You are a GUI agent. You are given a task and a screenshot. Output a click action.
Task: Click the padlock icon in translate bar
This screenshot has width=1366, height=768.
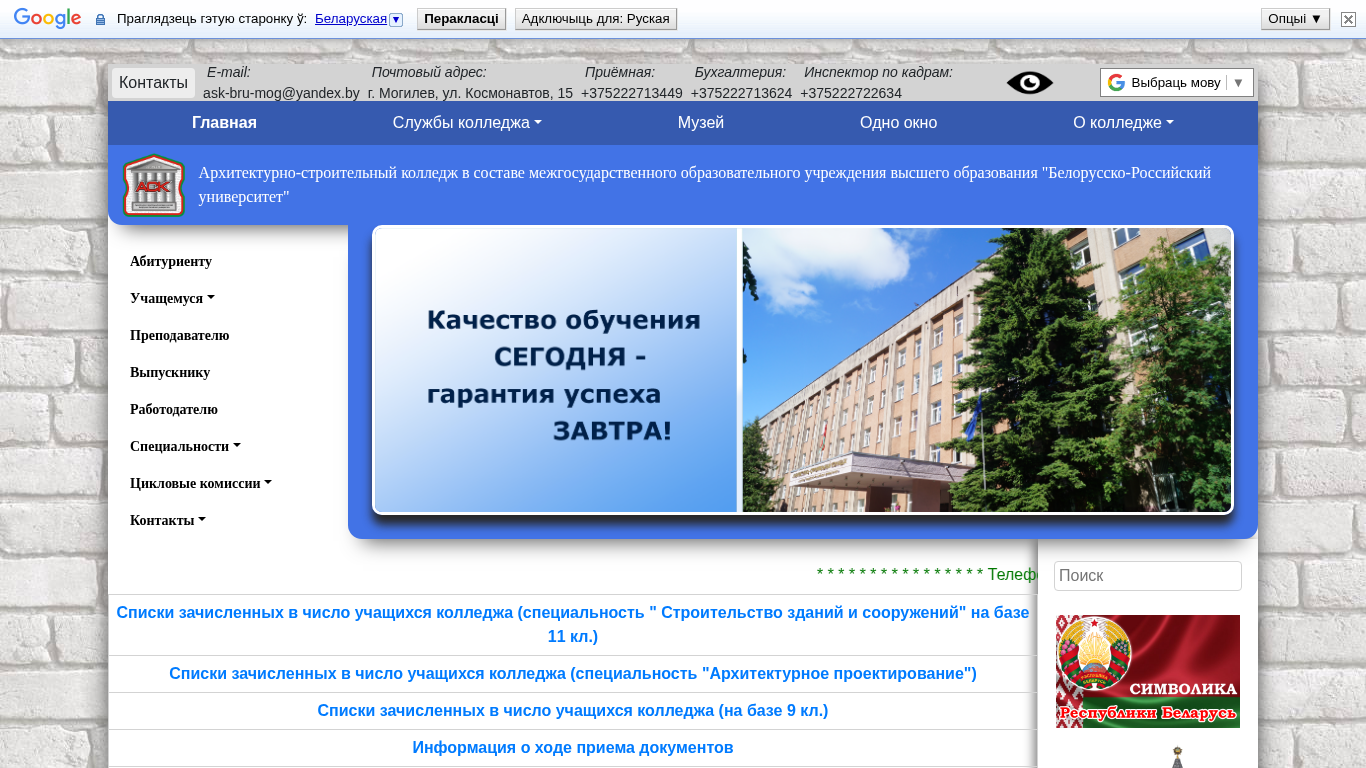click(x=100, y=19)
